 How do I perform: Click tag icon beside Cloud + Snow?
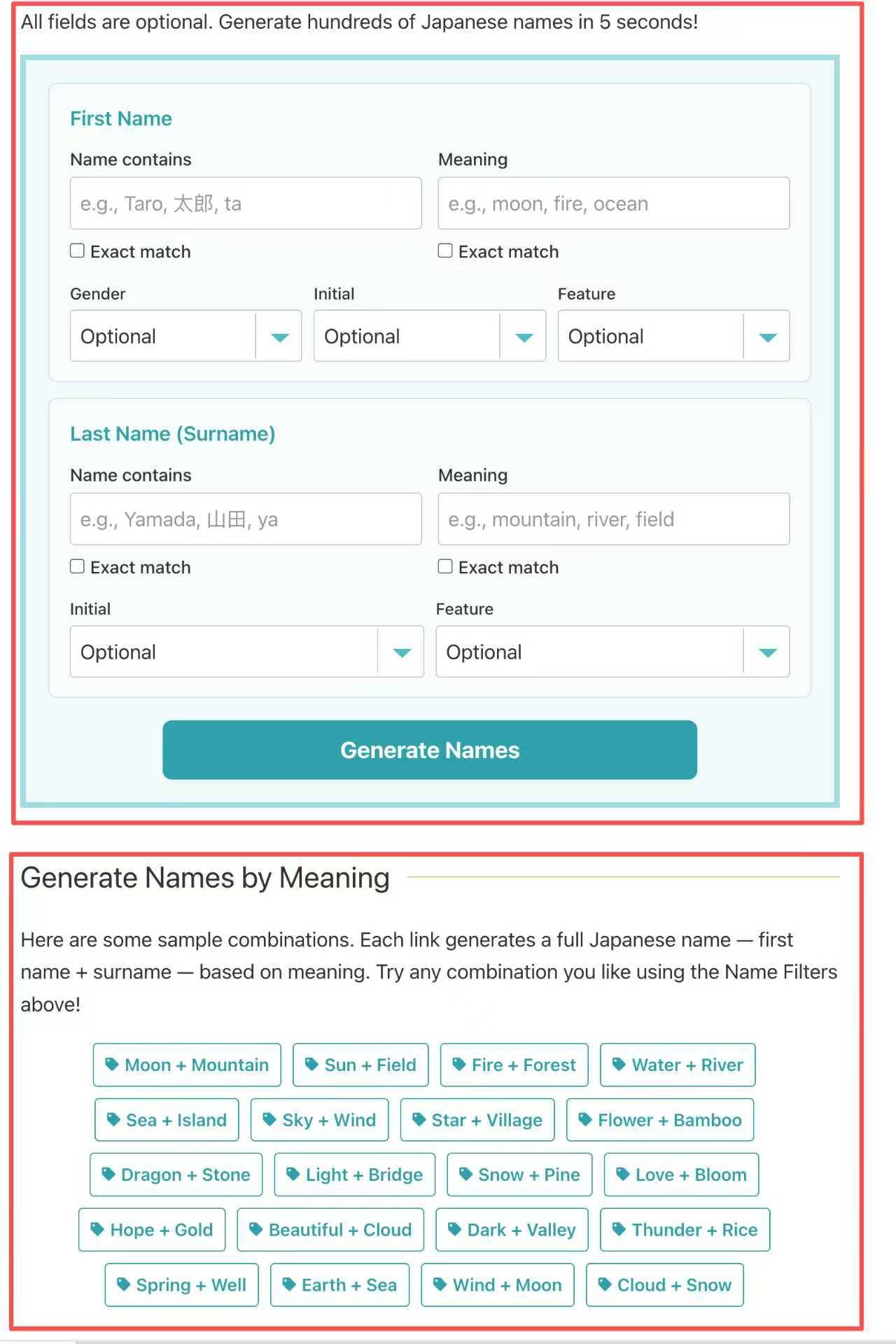click(605, 1284)
